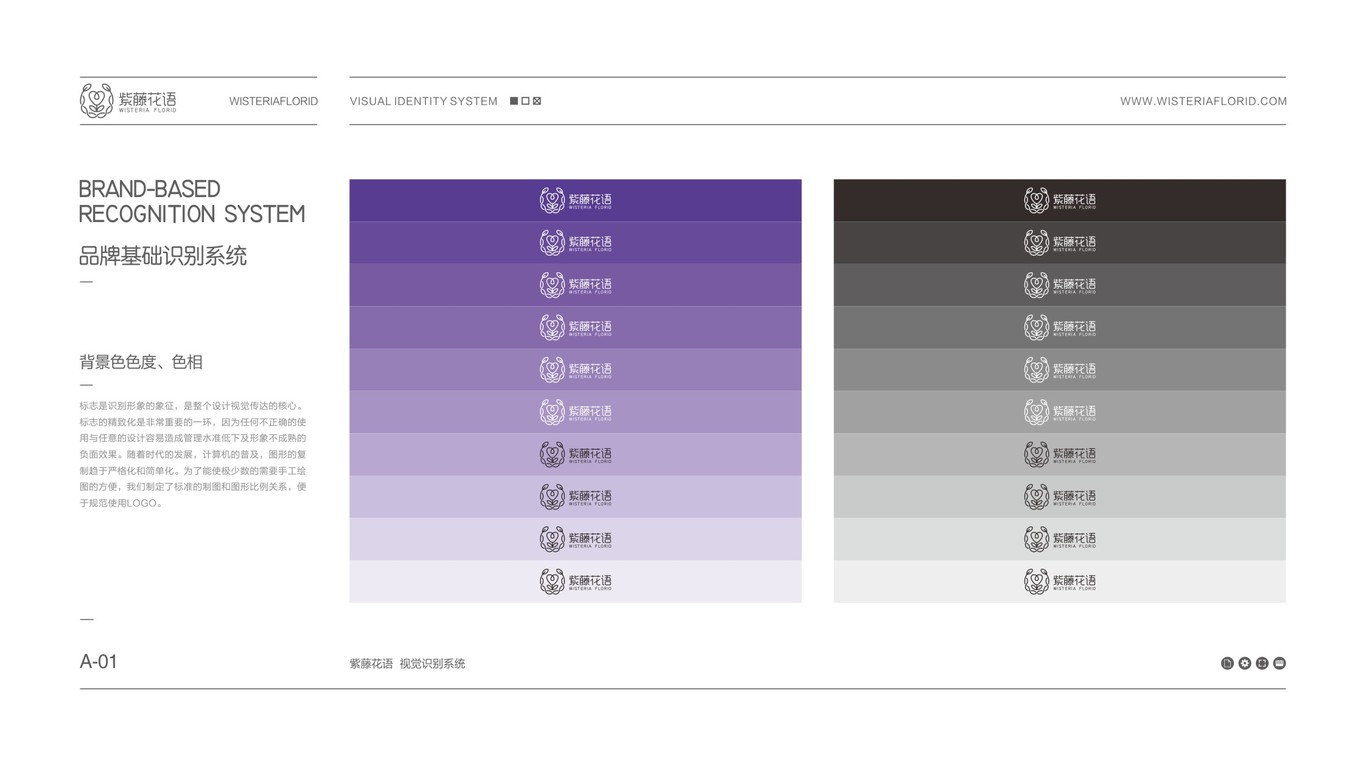Click the white logo on black-brown band
The width and height of the screenshot is (1366, 766).
tap(1060, 200)
